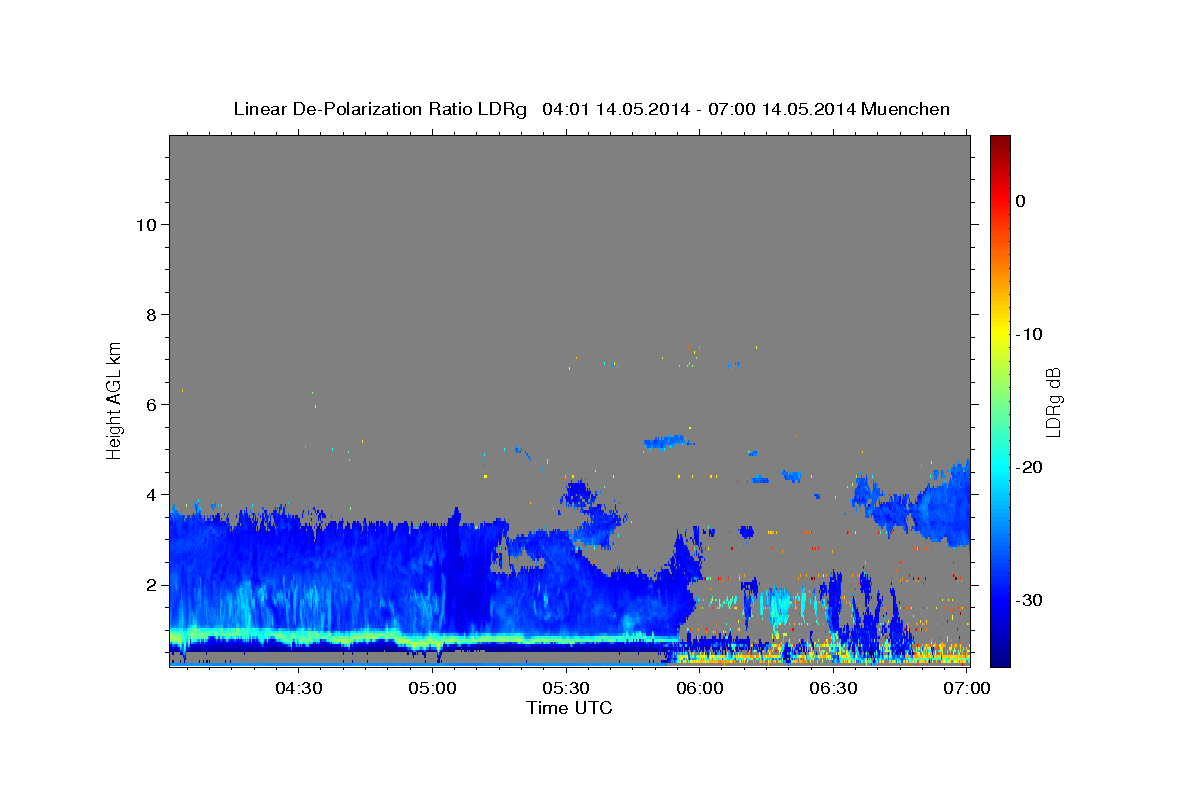Select the 04:30 time tick label

298,688
